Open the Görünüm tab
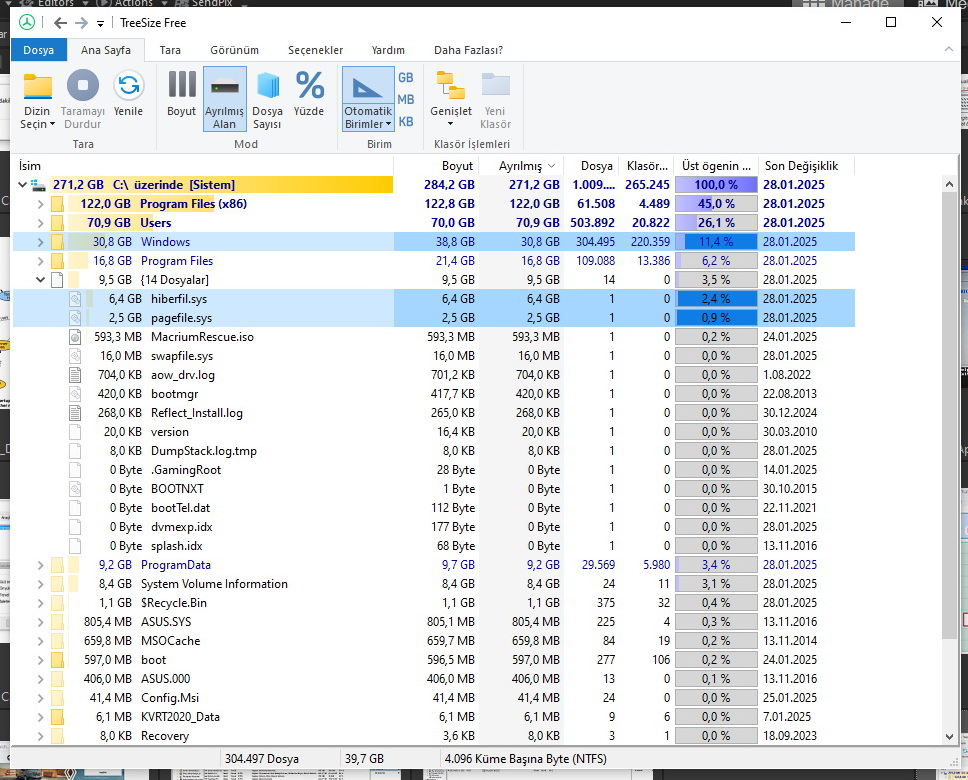The width and height of the screenshot is (968, 780). click(x=235, y=50)
